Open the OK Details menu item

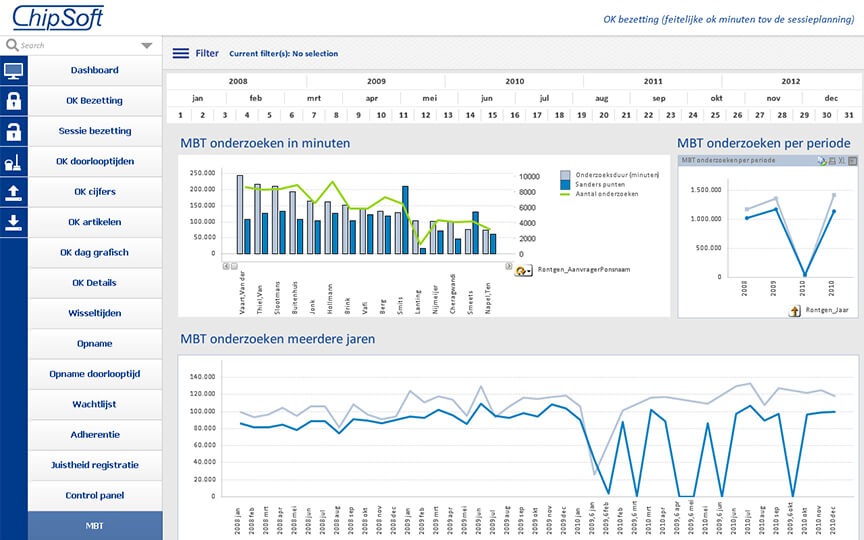[x=95, y=283]
